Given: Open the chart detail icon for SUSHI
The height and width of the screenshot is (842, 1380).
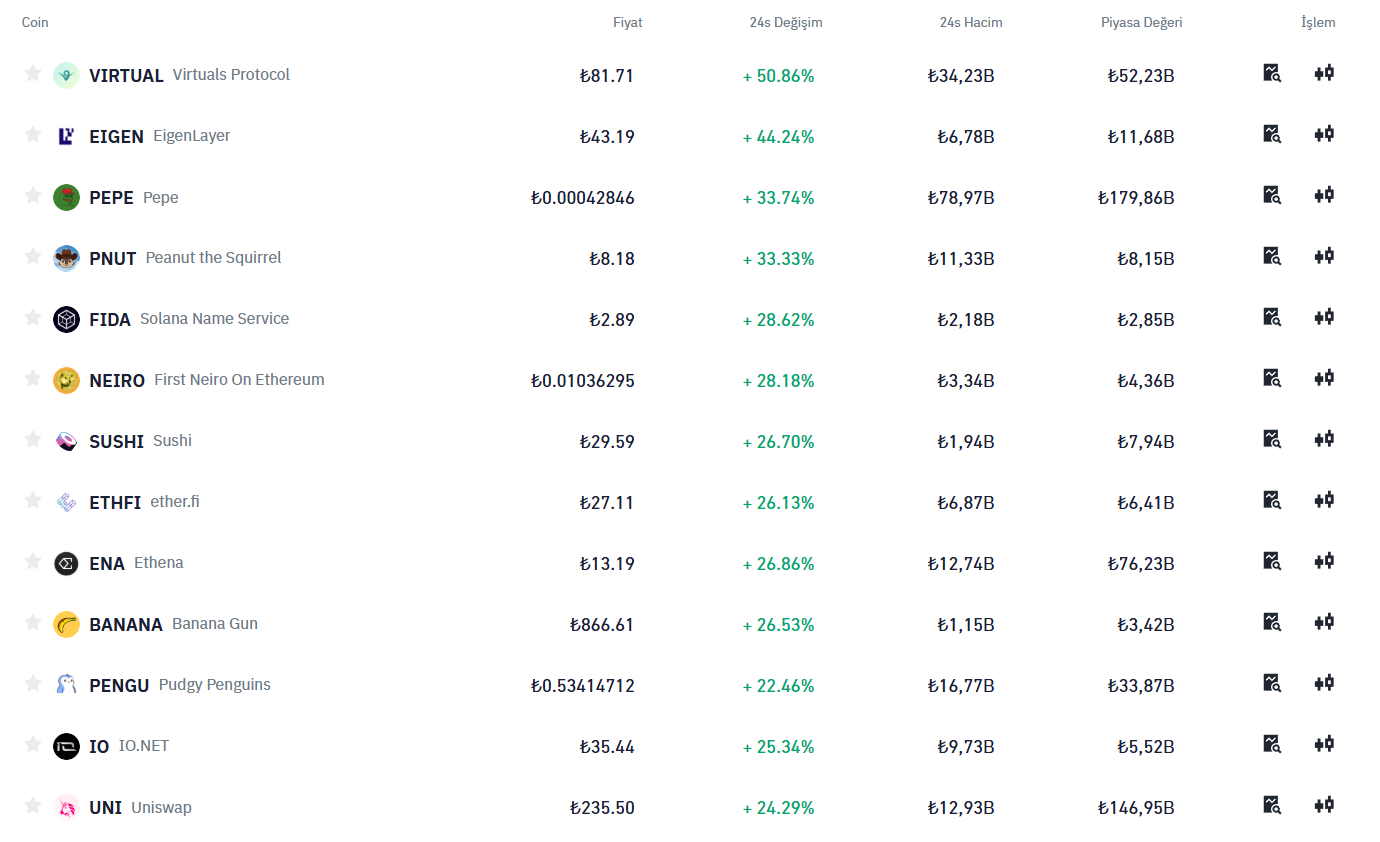Looking at the screenshot, I should [1272, 439].
